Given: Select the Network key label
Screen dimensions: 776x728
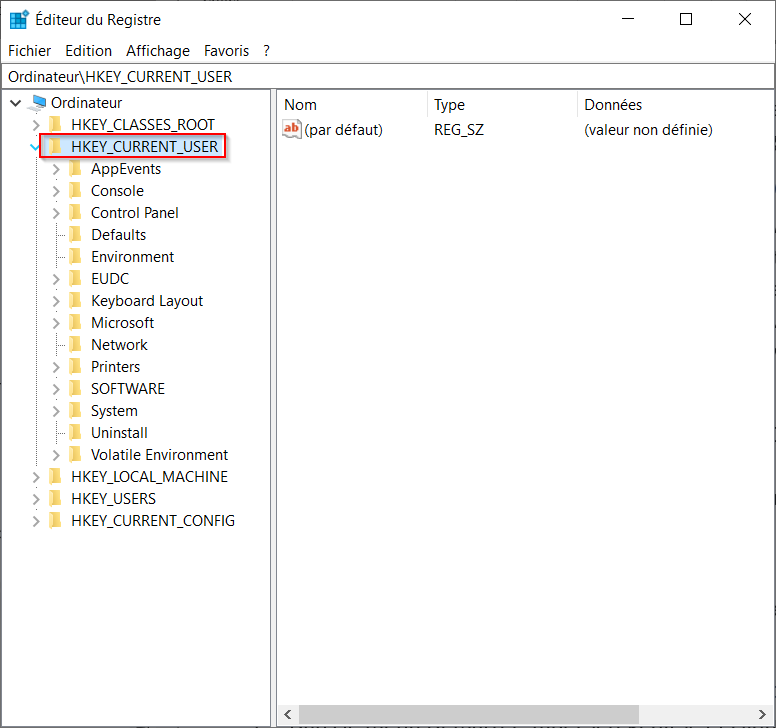Looking at the screenshot, I should [119, 344].
